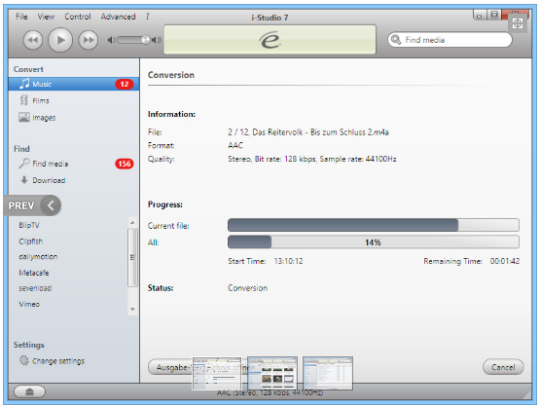Select Metacafe from the site list
The width and height of the screenshot is (540, 407).
click(x=34, y=273)
